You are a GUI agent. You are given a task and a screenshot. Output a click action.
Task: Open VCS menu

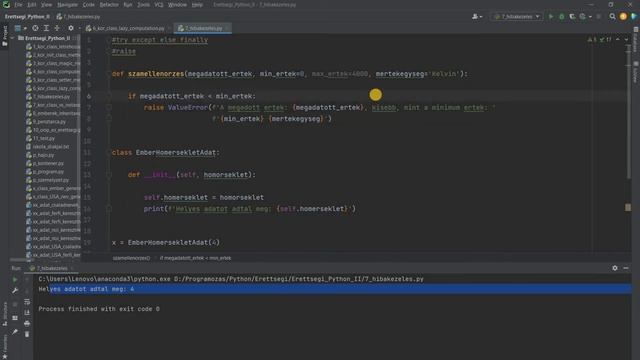(159, 5)
